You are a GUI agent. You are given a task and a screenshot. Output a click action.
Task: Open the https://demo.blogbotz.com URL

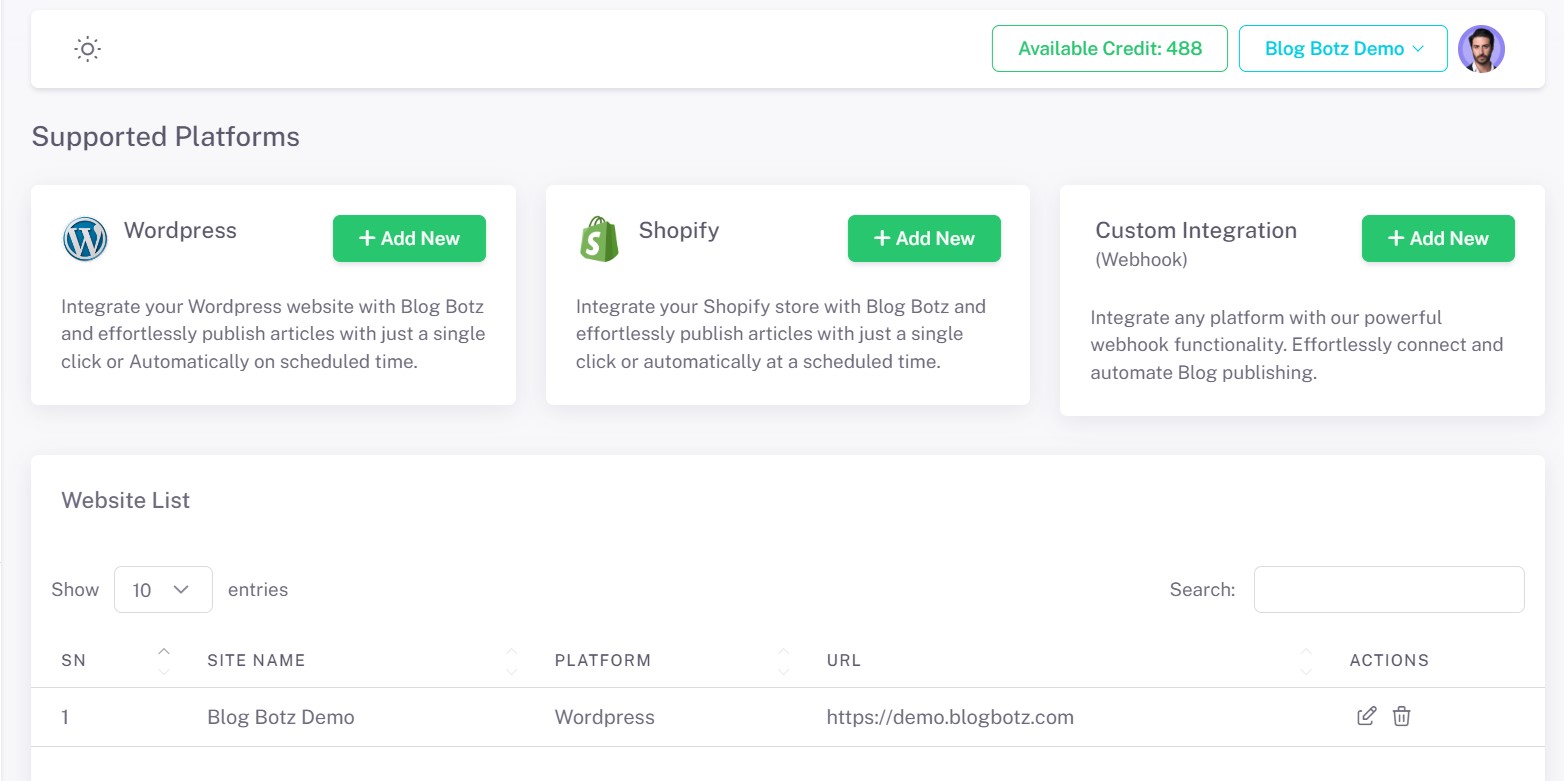tap(950, 717)
